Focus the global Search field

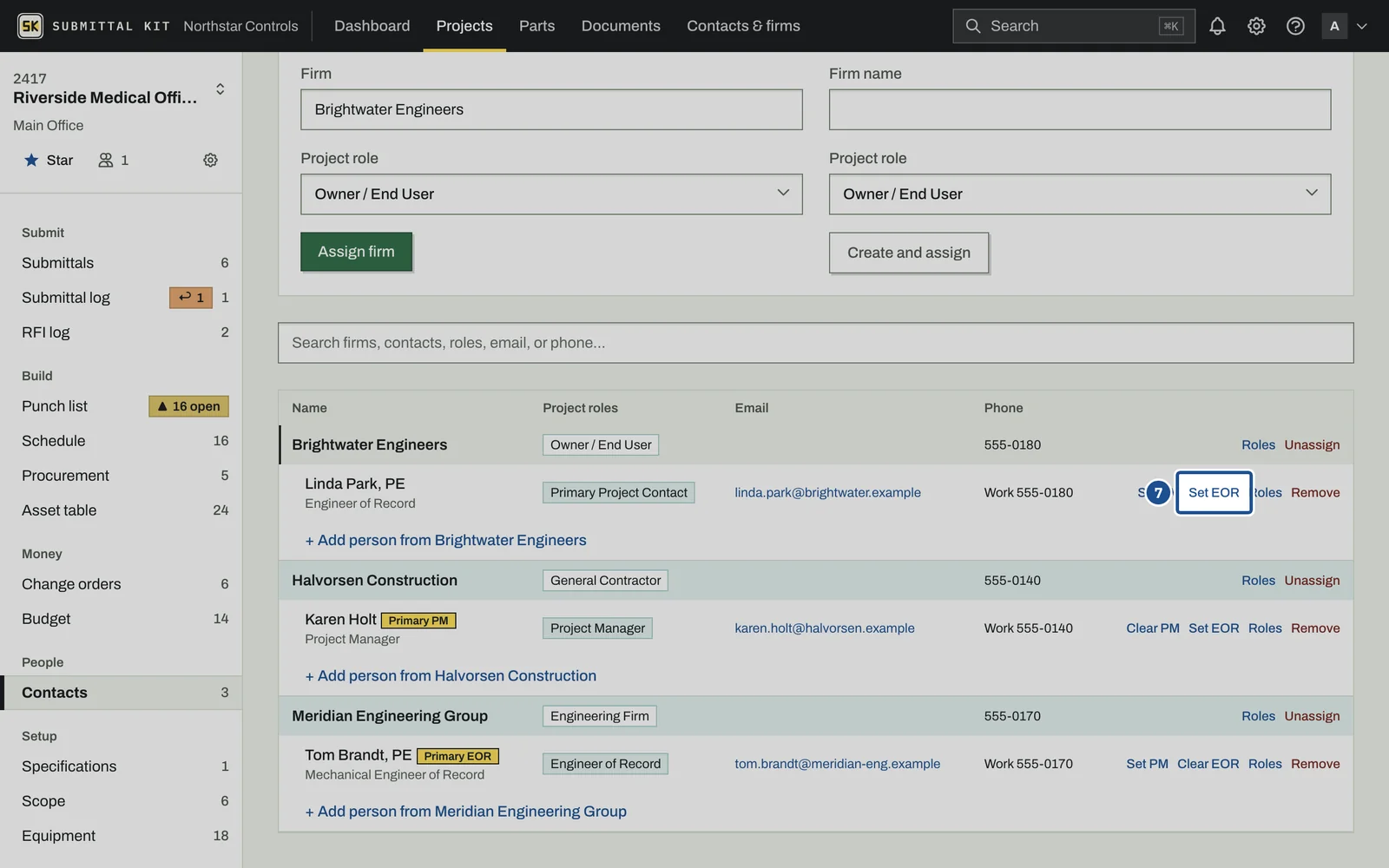tap(1073, 26)
